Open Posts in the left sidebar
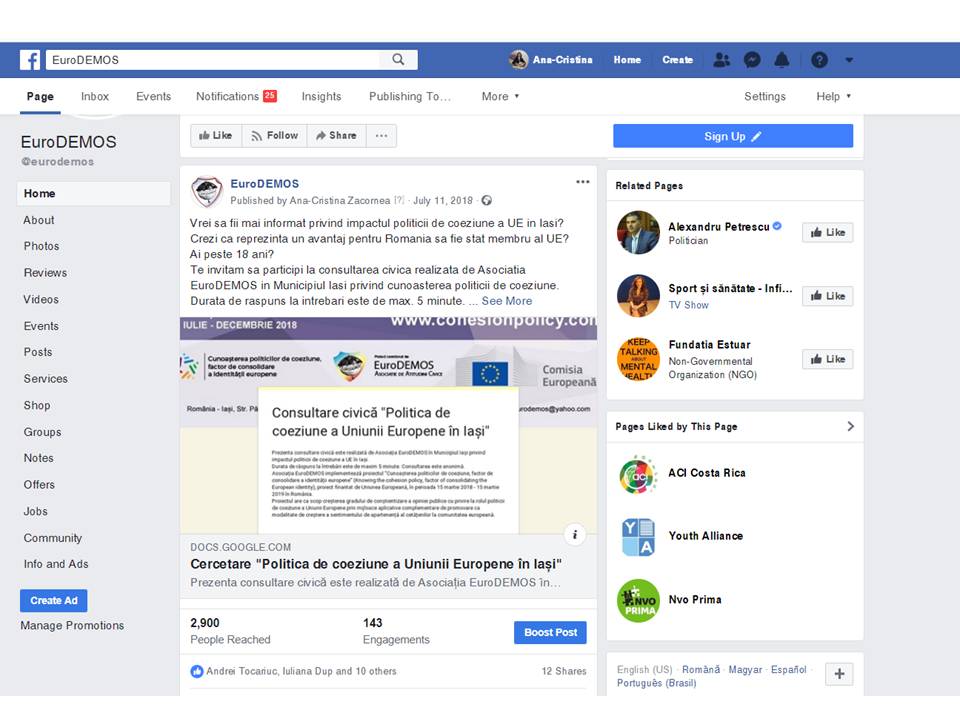Viewport: 960px width, 720px height. pyautogui.click(x=38, y=352)
